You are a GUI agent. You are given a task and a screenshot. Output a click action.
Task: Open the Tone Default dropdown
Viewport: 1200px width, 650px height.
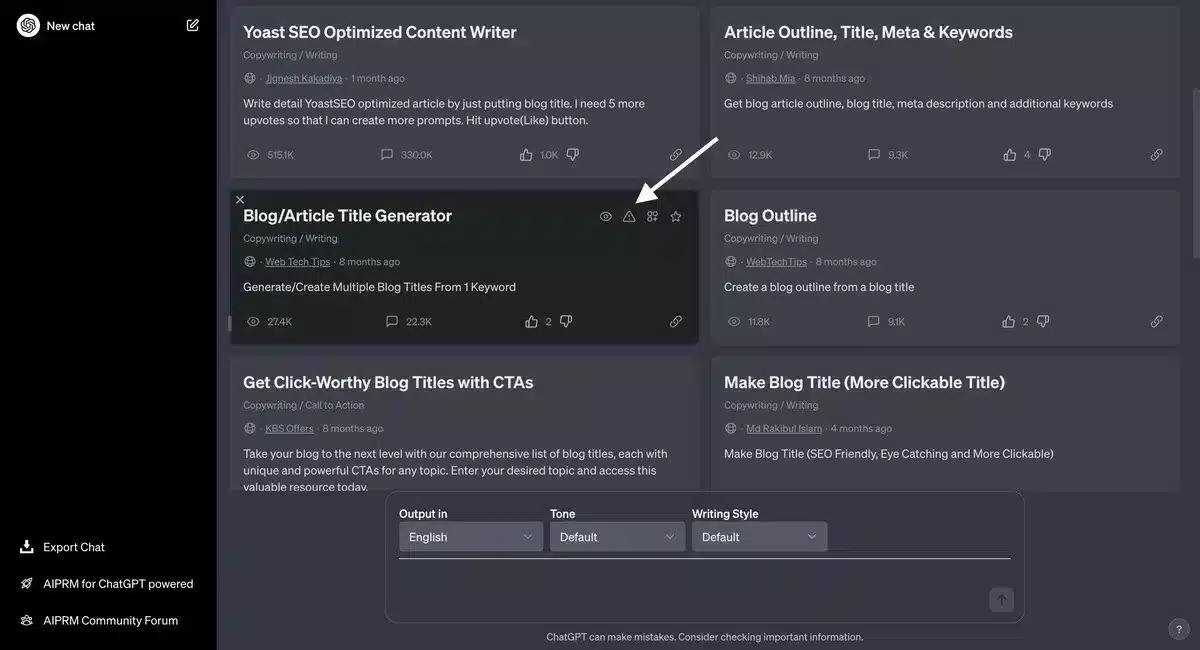click(x=617, y=537)
